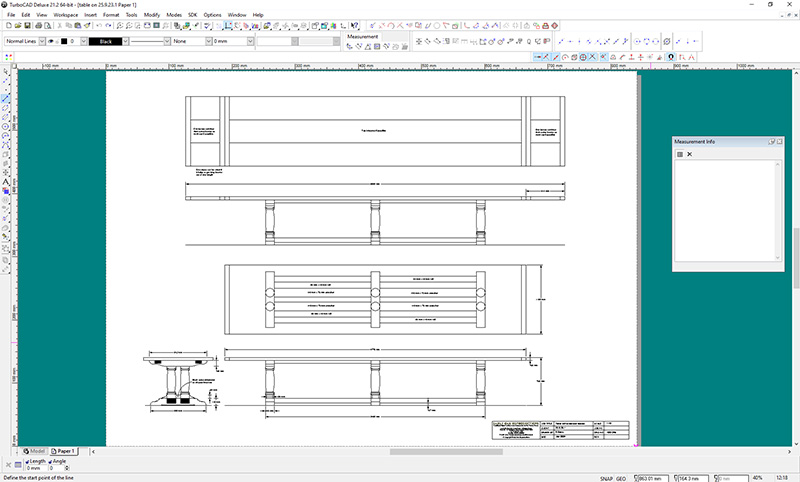Open the Measurement toolbar tab
This screenshot has width=800, height=482.
click(x=363, y=36)
